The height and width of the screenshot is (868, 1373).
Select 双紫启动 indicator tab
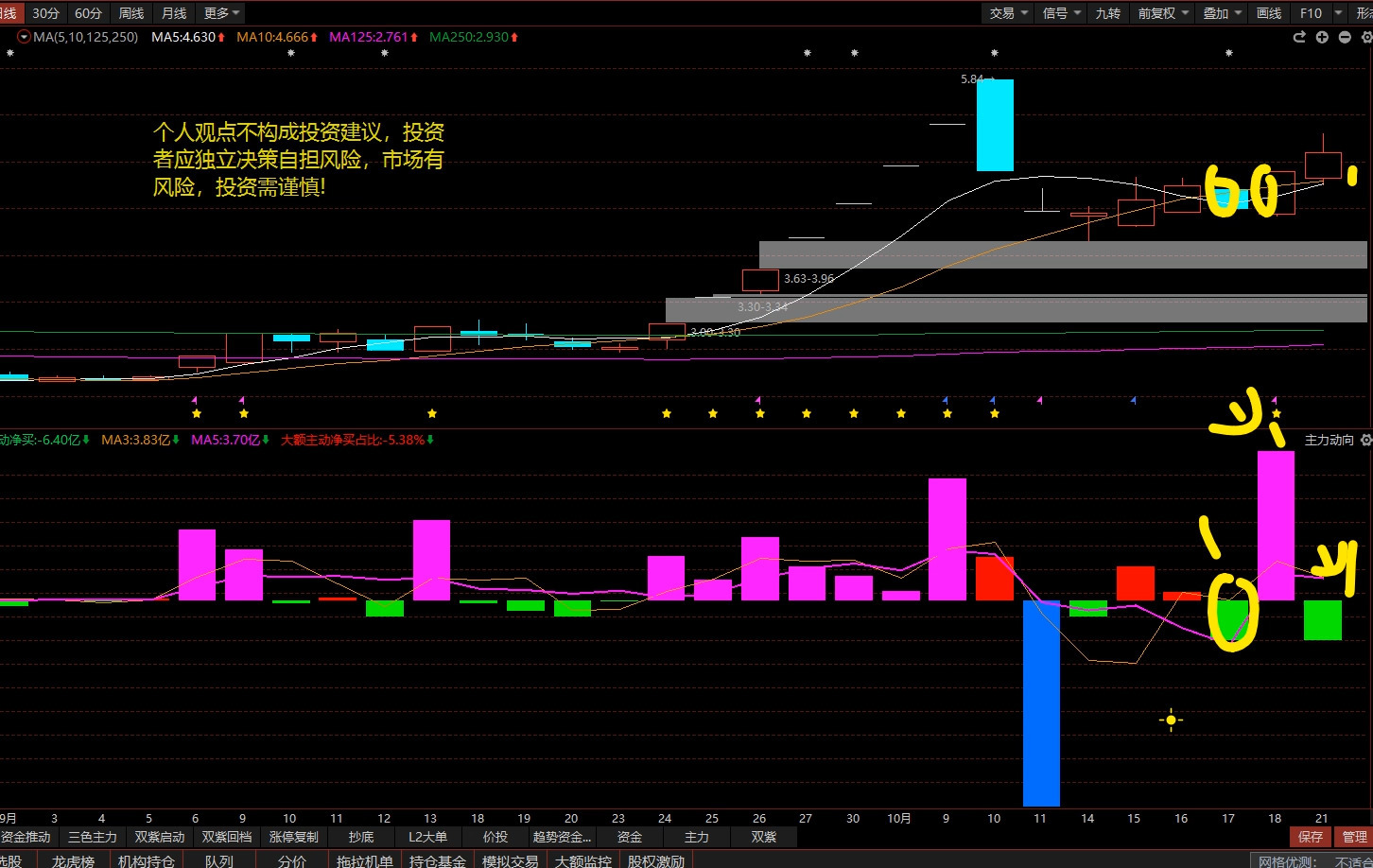160,837
